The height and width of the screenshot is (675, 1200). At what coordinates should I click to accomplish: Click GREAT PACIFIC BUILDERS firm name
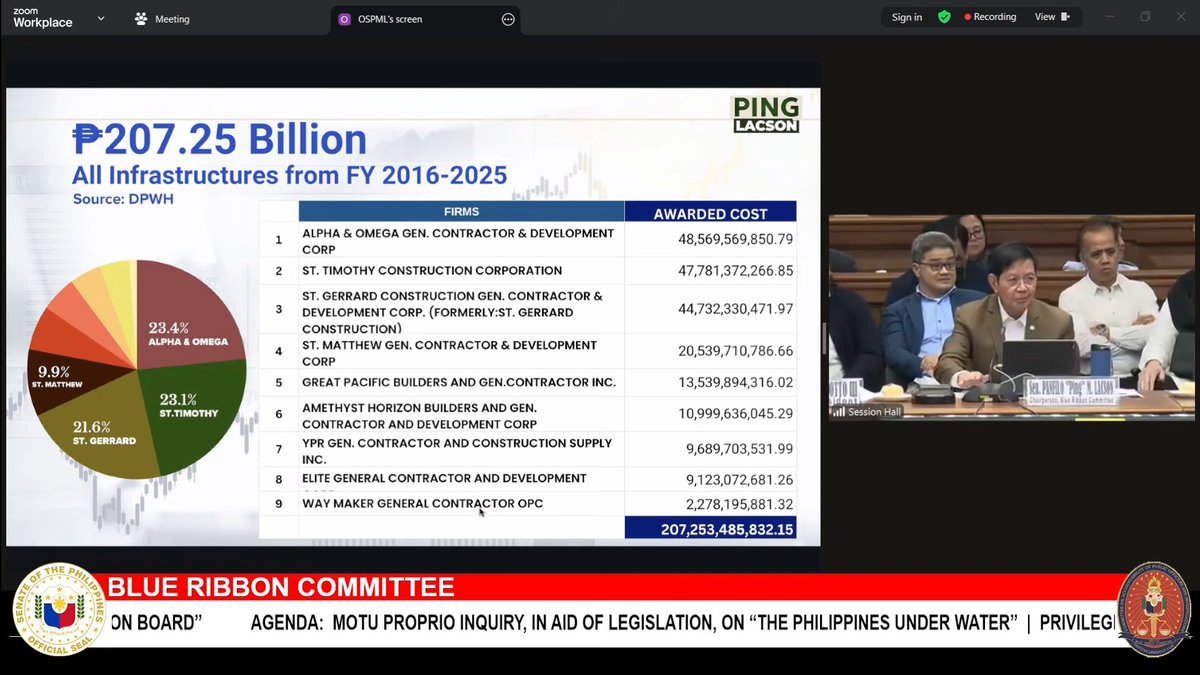(459, 382)
